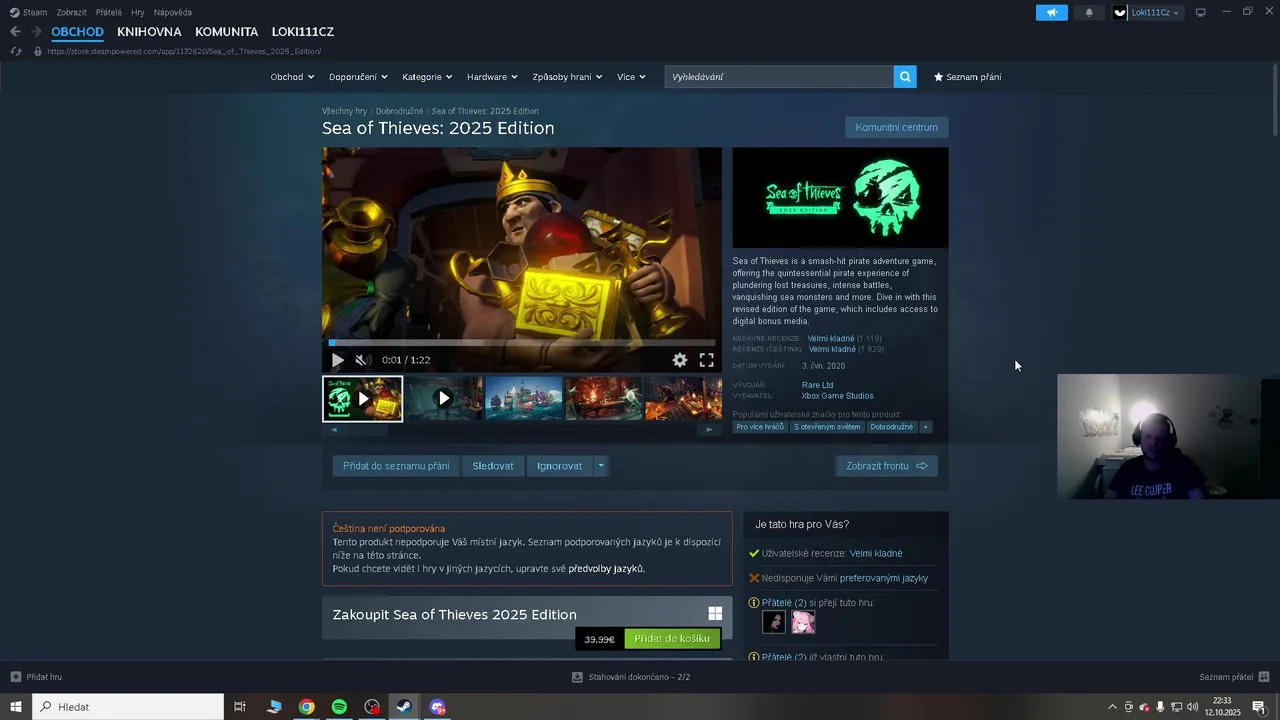The width and height of the screenshot is (1280, 720).
Task: Select the second video thumbnail
Action: click(x=443, y=399)
